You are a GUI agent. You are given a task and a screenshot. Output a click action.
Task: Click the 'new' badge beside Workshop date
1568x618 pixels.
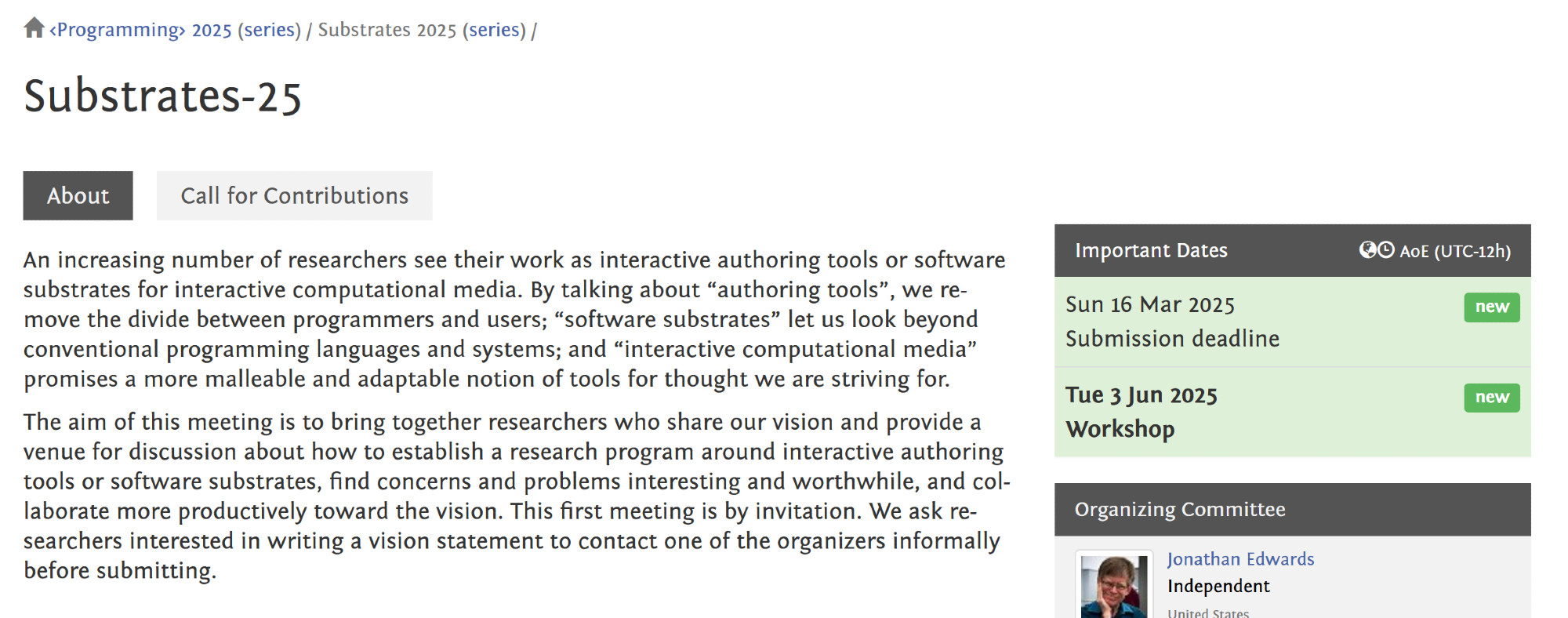click(x=1491, y=398)
